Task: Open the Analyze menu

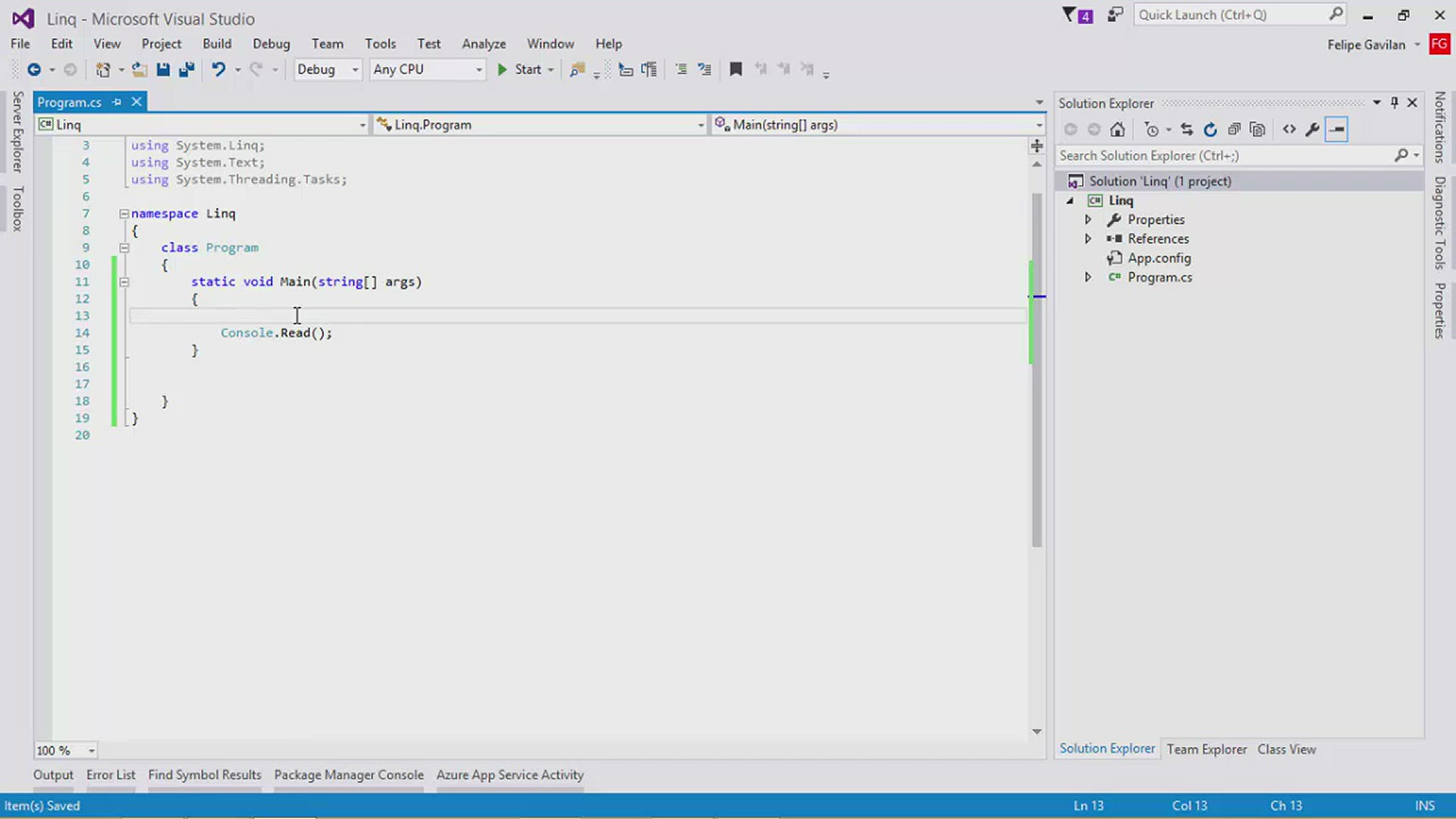Action: pos(484,44)
